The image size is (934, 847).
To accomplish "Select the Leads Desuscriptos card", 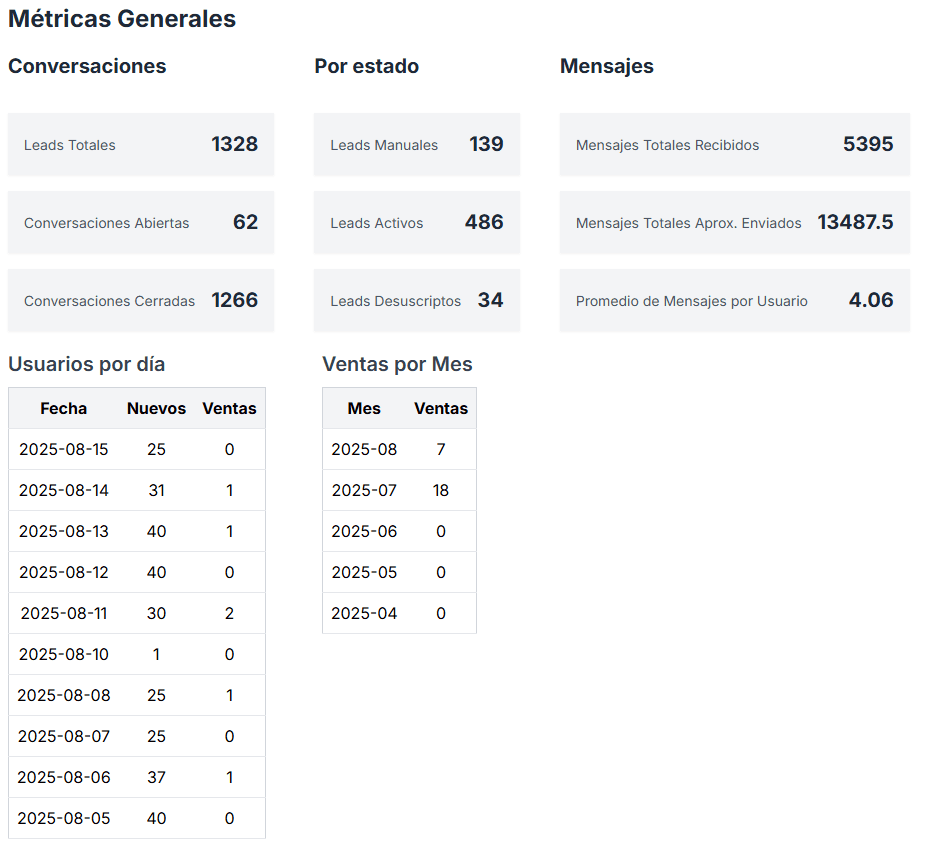I will [416, 301].
